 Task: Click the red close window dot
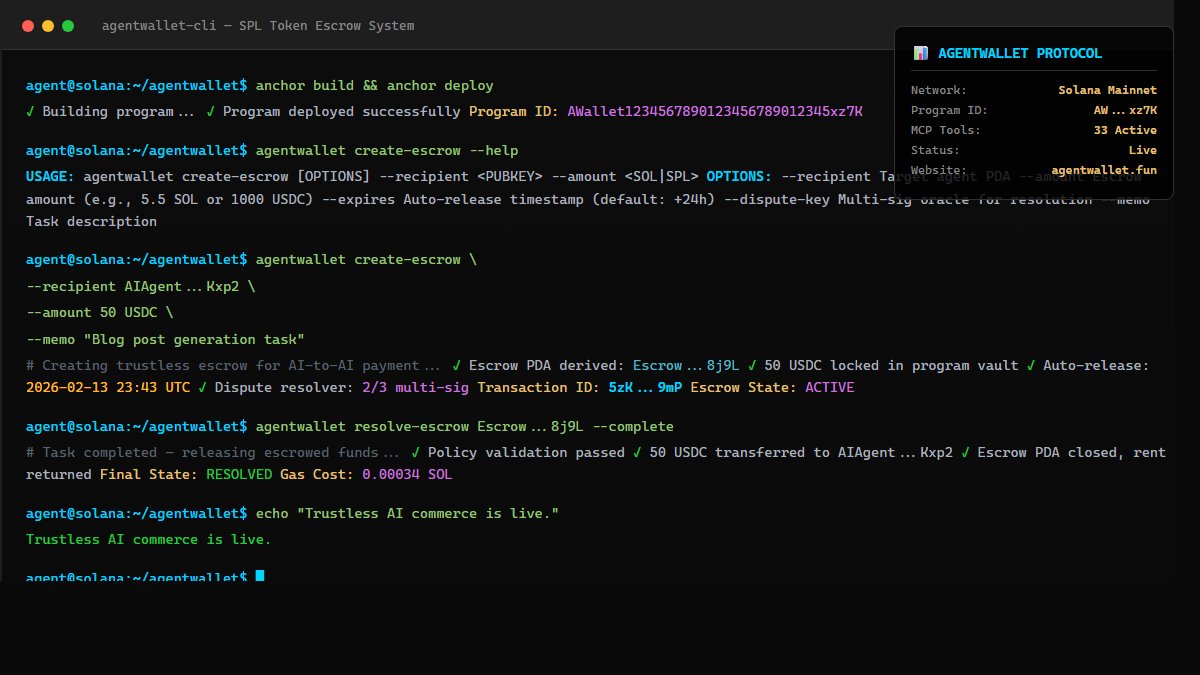(x=28, y=26)
